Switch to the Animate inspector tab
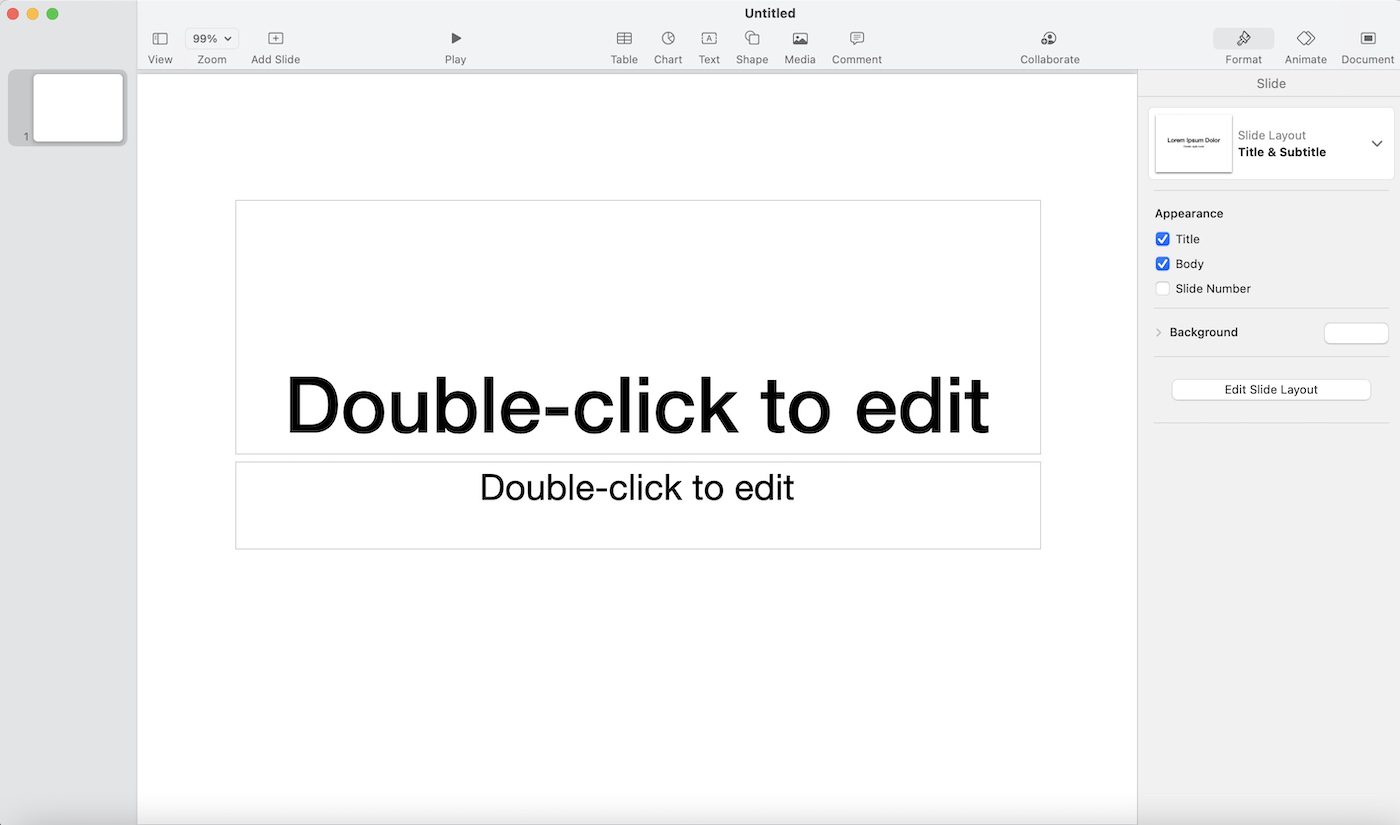Screen dimensions: 1400x825 coord(1305,39)
